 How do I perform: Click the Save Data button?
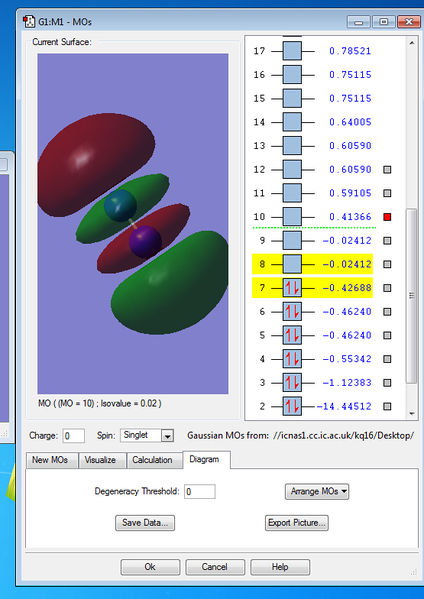[x=145, y=523]
